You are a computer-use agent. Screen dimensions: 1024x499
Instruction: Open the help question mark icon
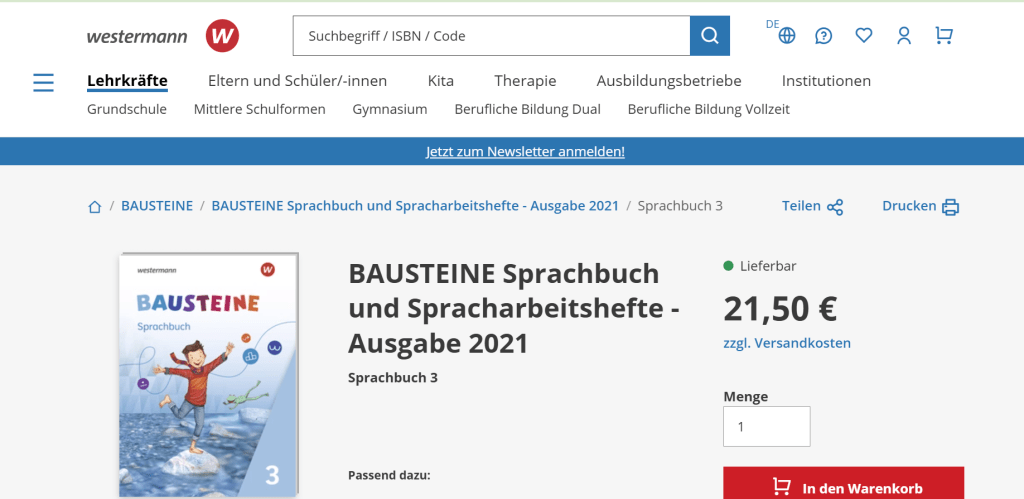(x=824, y=36)
